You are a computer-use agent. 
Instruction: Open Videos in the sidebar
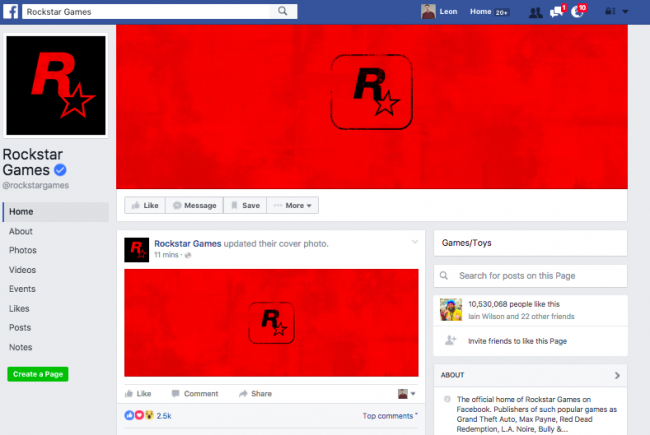click(22, 270)
